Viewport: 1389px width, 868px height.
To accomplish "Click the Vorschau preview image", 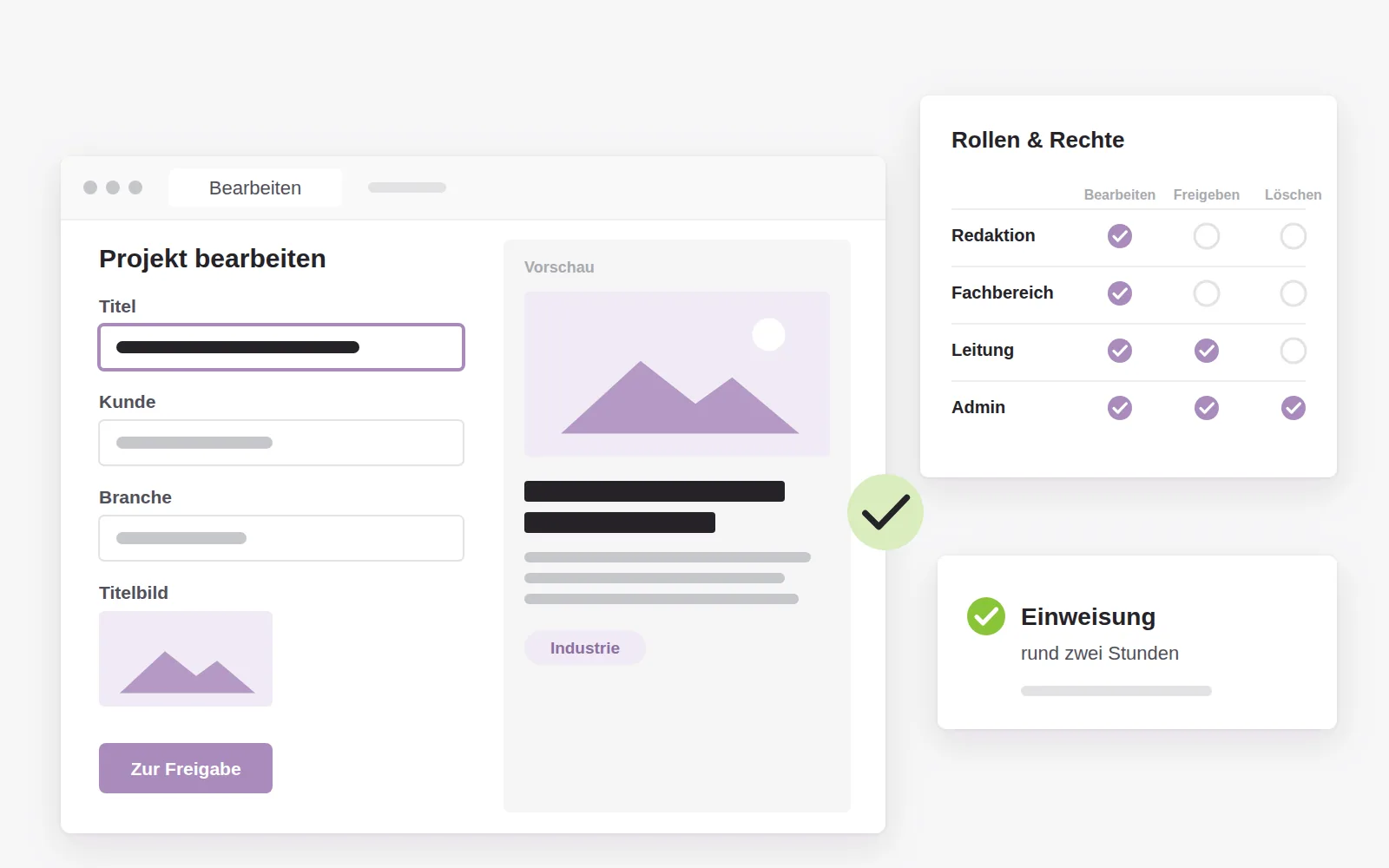I will (677, 374).
